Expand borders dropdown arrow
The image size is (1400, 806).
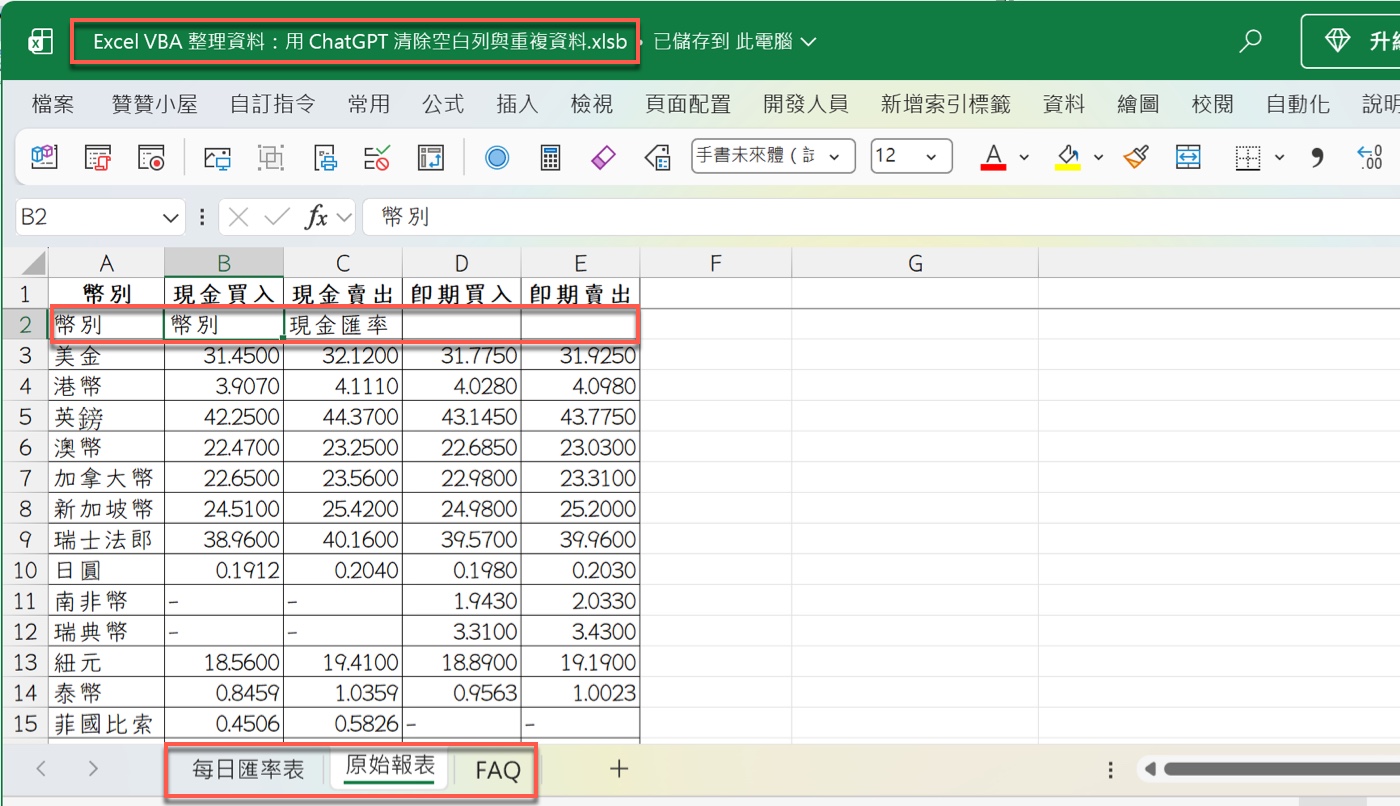[1279, 158]
